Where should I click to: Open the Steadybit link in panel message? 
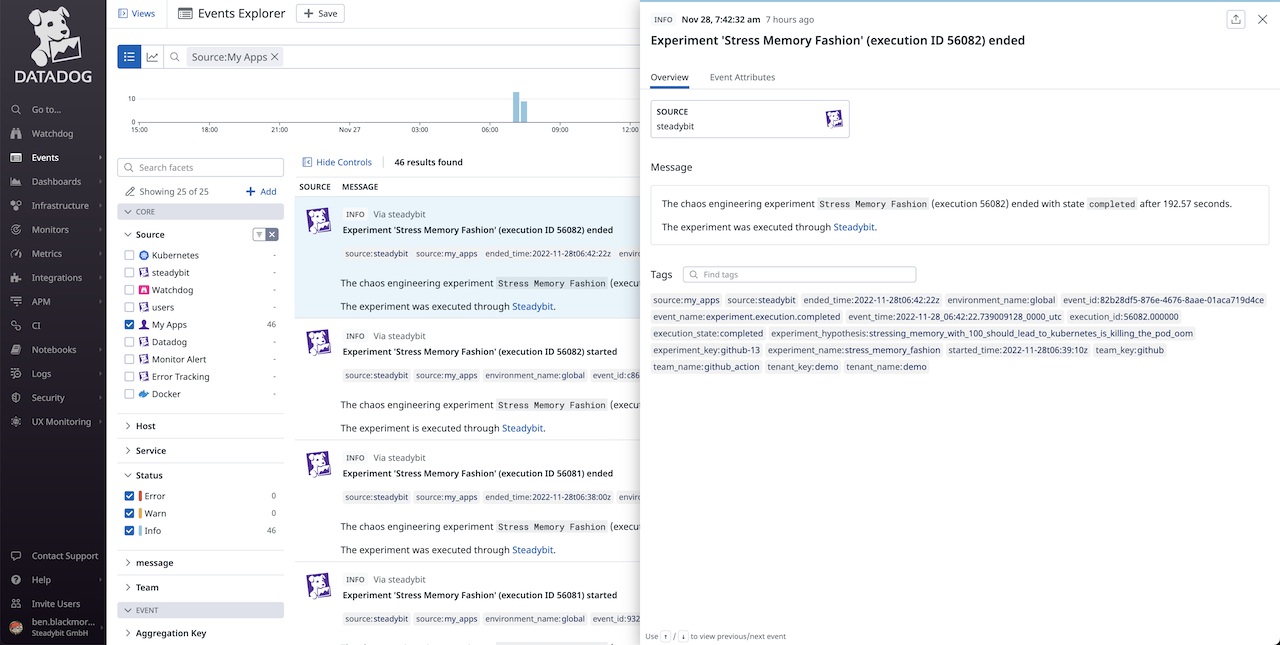[854, 227]
